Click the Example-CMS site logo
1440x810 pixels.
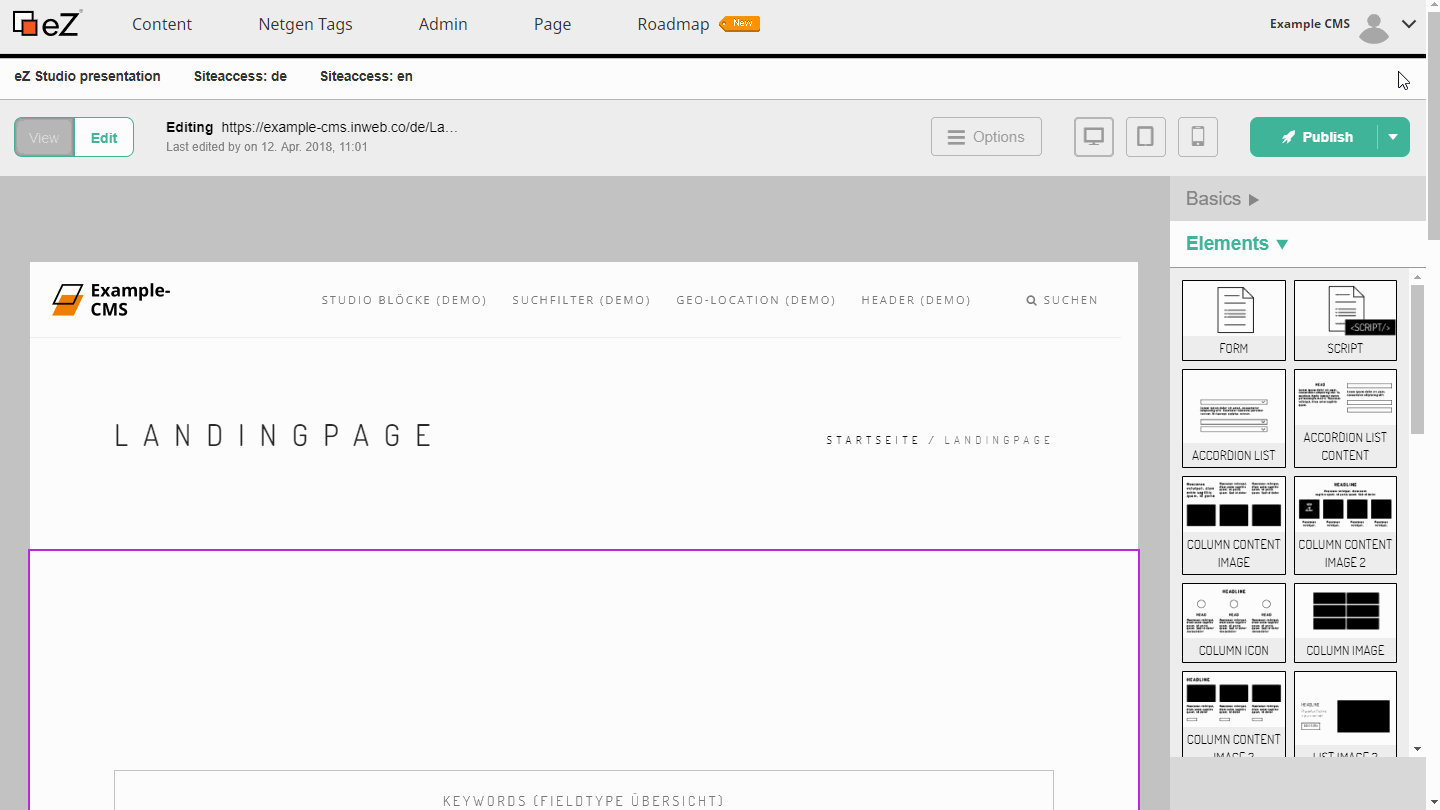(x=111, y=300)
